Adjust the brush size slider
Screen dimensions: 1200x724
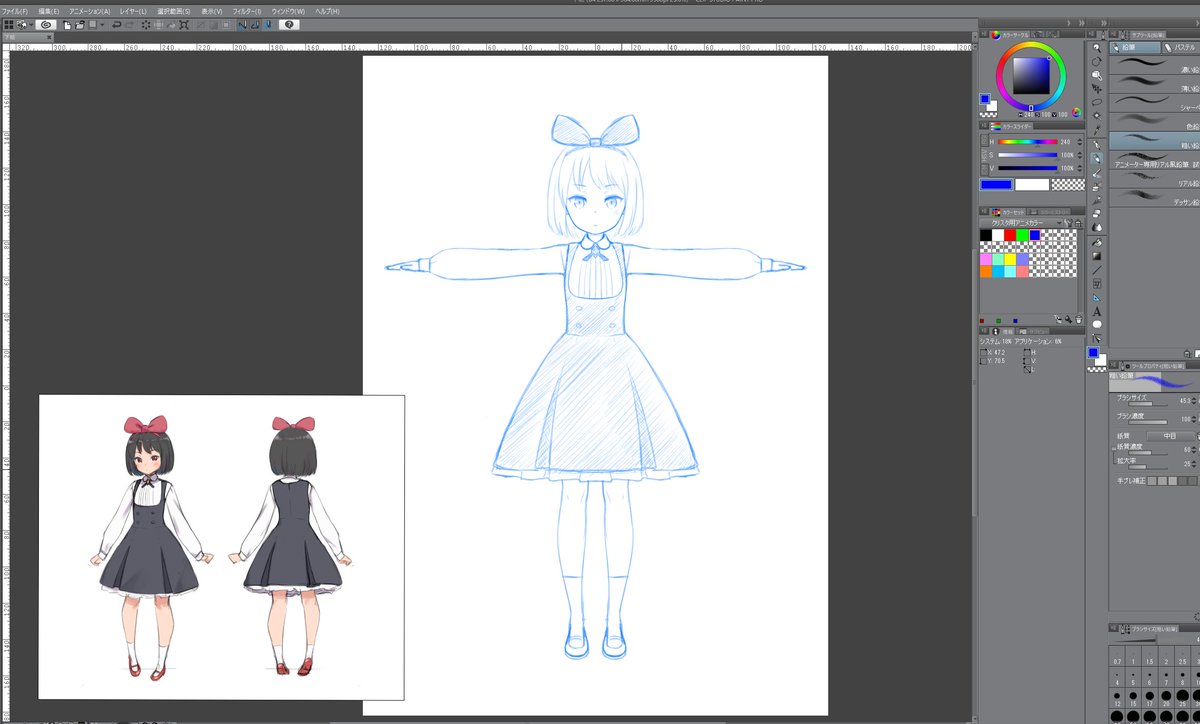pos(1148,404)
